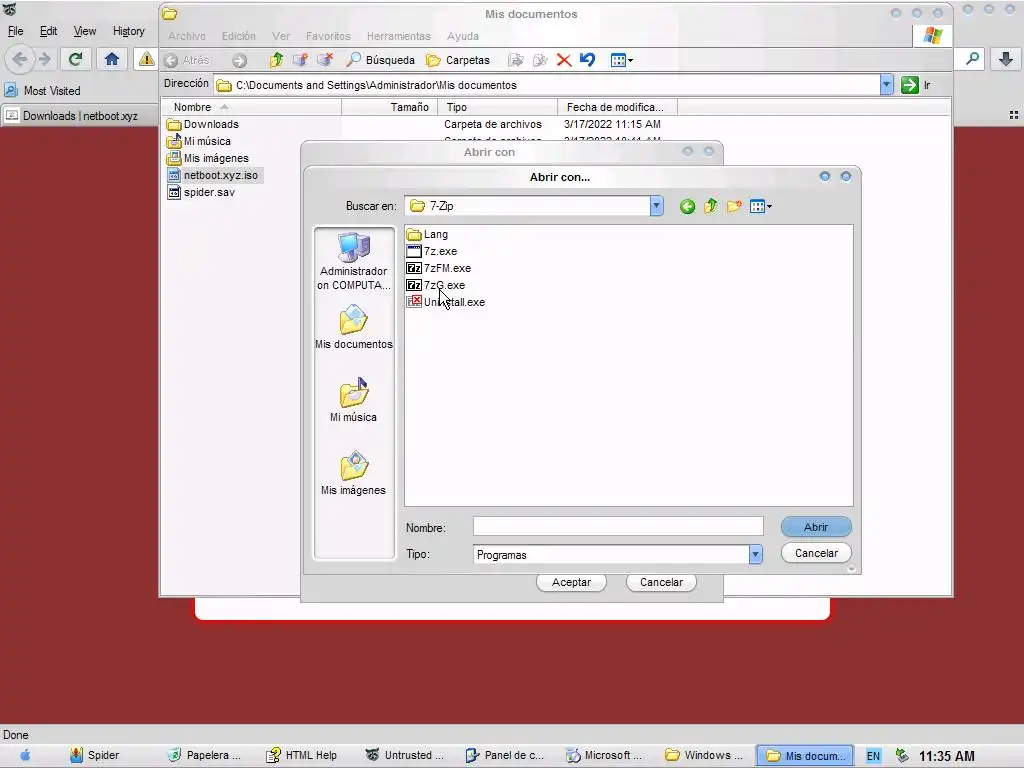Viewport: 1024px width, 768px height.
Task: Open Apple start icon in taskbar
Action: pyautogui.click(x=25, y=756)
